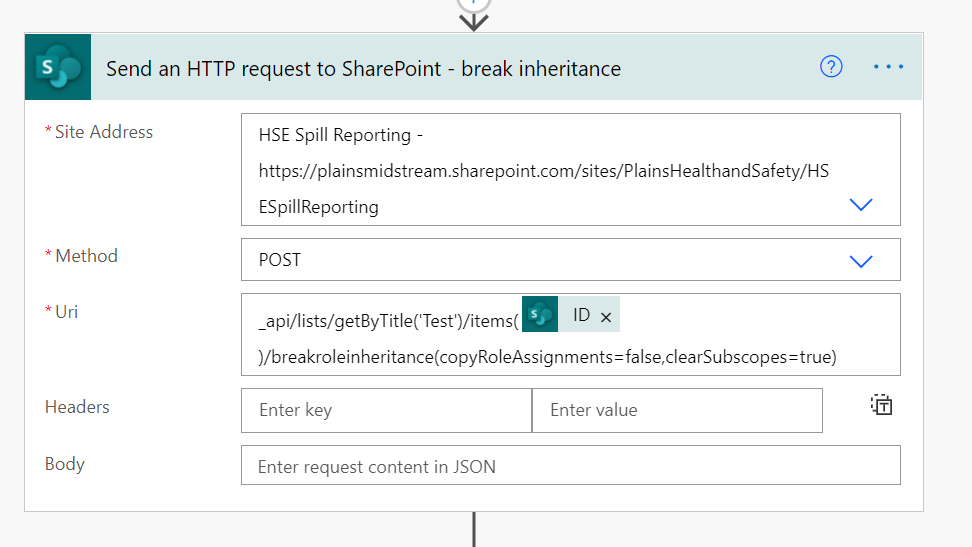Image resolution: width=972 pixels, height=547 pixels.
Task: Select the ID dynamic content token
Action: 581,315
